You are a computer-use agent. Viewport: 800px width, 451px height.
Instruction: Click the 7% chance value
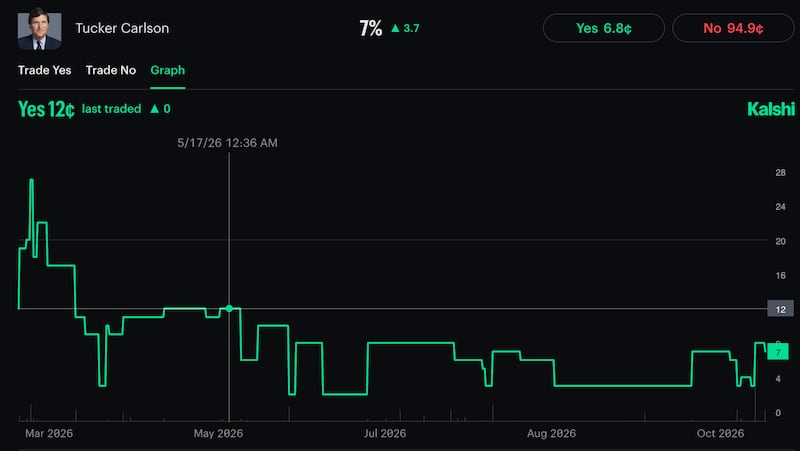370,28
